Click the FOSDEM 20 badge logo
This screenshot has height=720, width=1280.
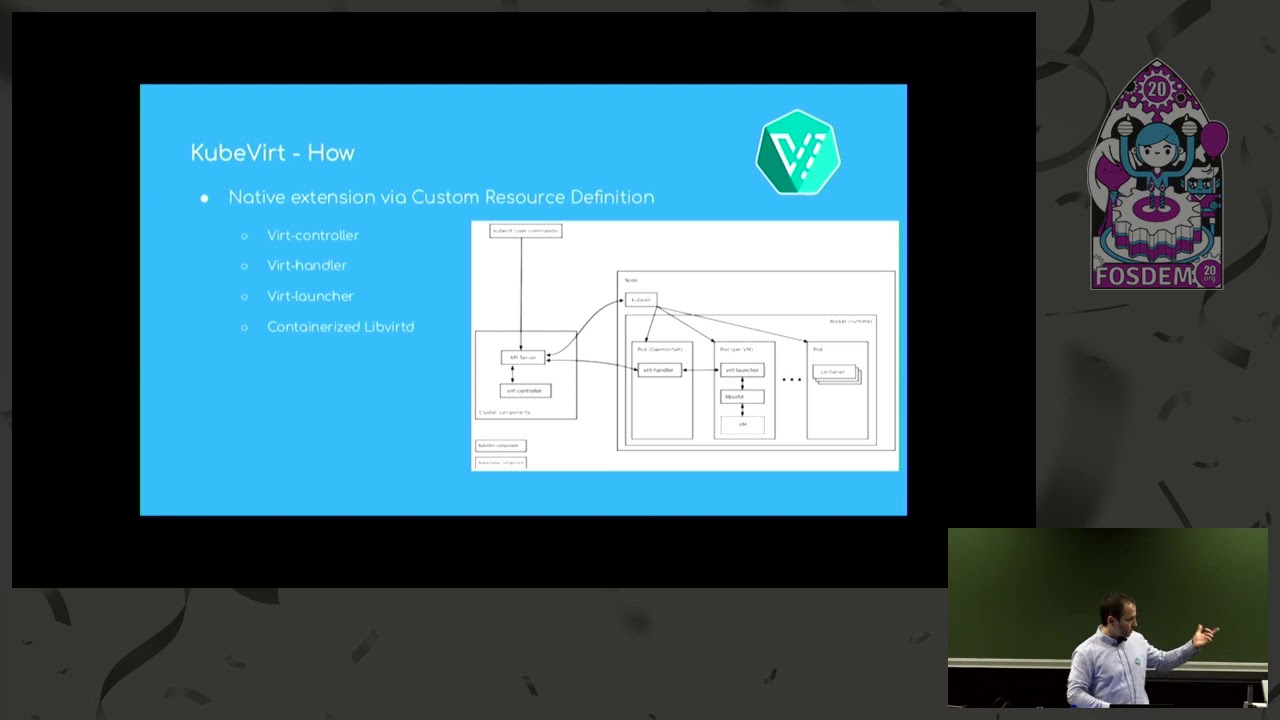pos(1158,175)
